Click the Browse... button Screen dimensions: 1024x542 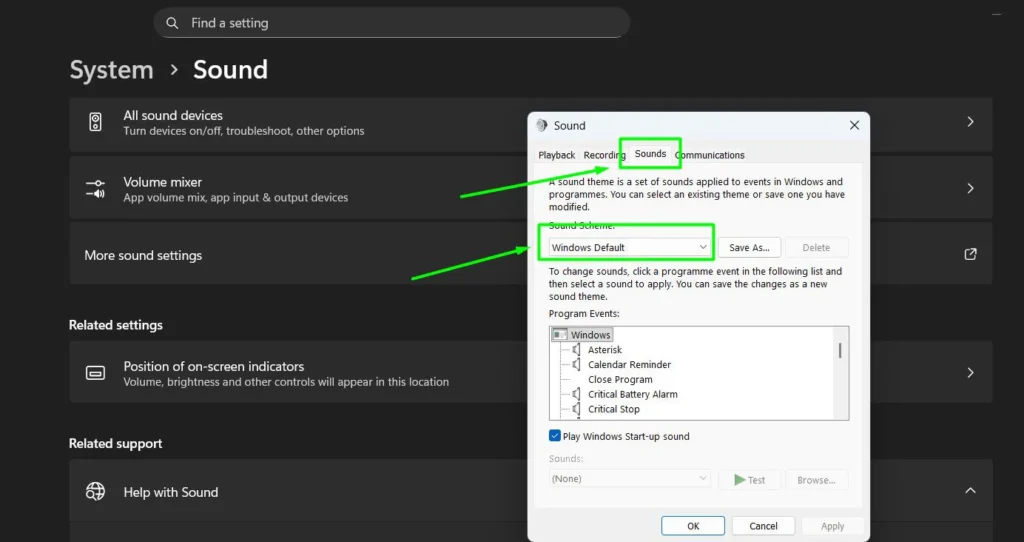click(x=816, y=479)
